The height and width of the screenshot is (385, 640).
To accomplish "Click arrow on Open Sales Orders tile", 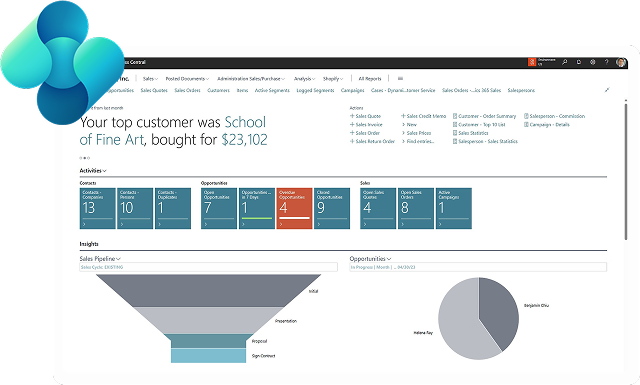I will (x=402, y=224).
